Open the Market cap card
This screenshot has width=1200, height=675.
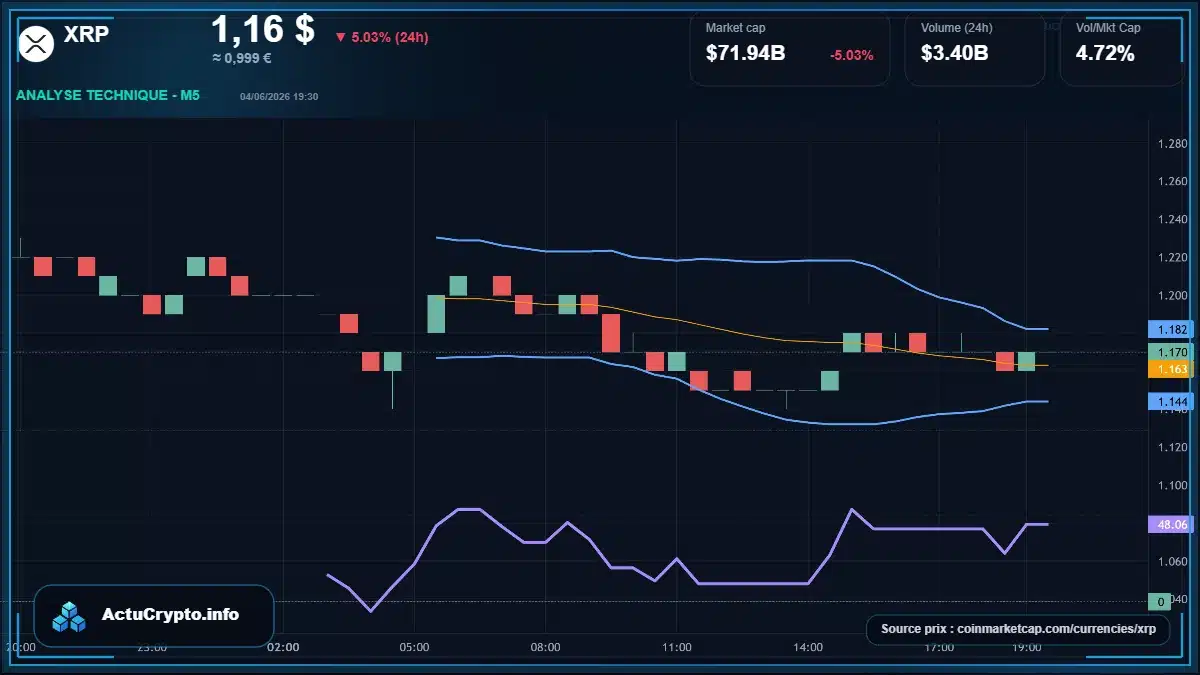(789, 49)
